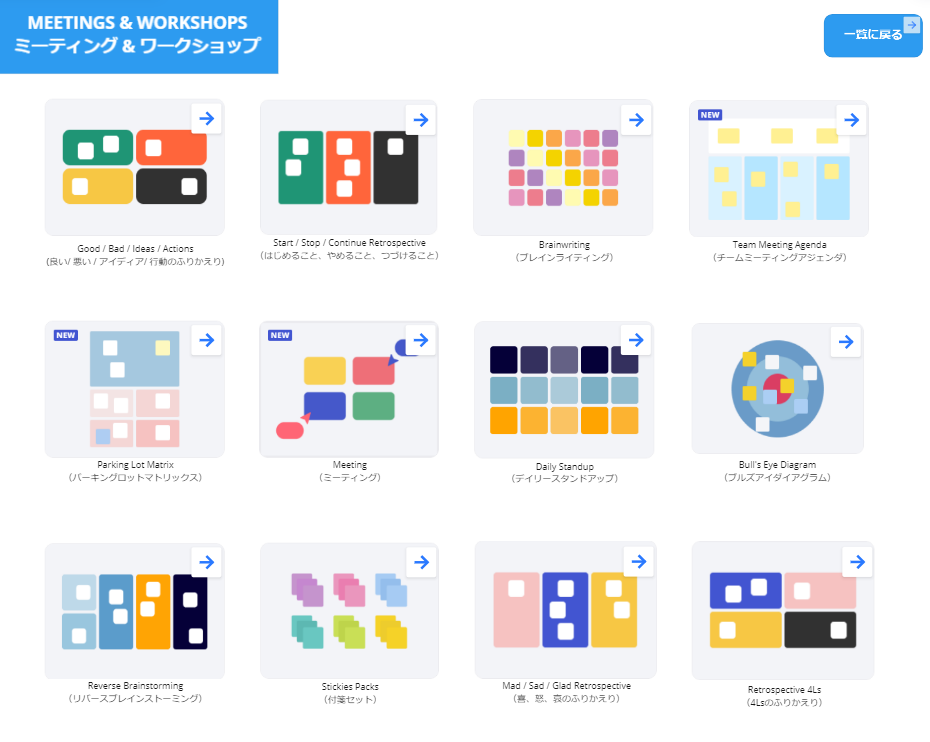Click the Daily Standup label text
Screen dimensions: 930x742
(564, 467)
